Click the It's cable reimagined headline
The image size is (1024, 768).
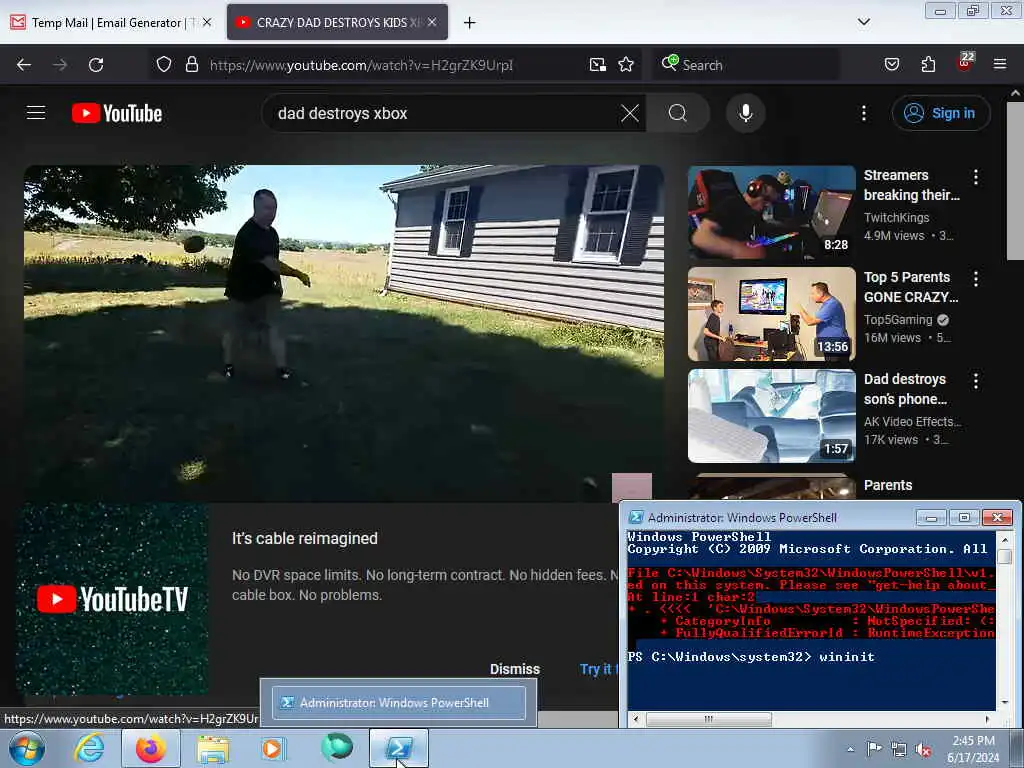tap(305, 538)
